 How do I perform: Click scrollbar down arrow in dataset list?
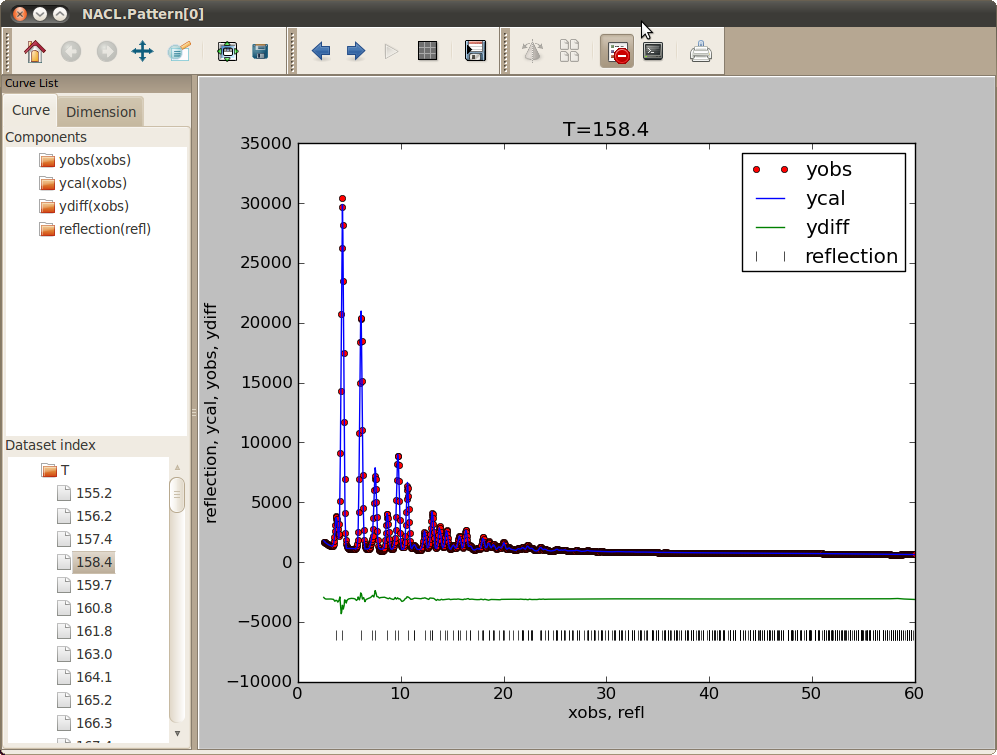pos(177,733)
